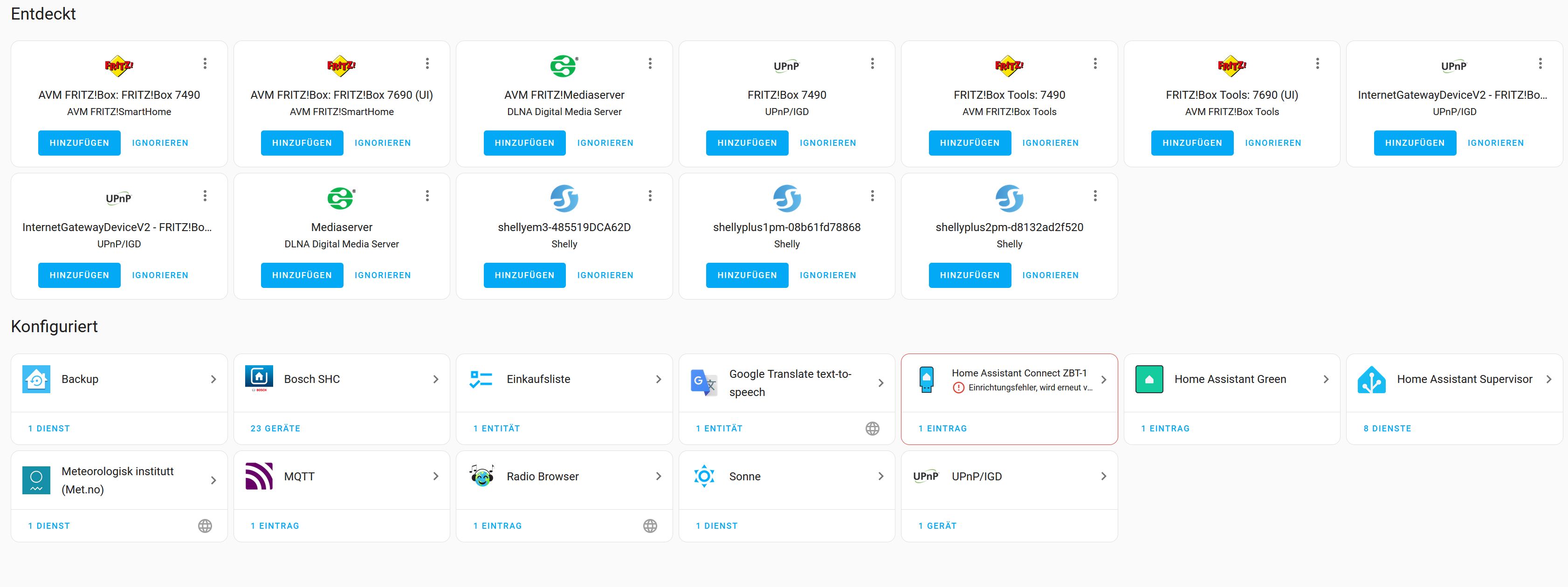Open the 8 Dienste link under Supervisor

tap(1387, 428)
